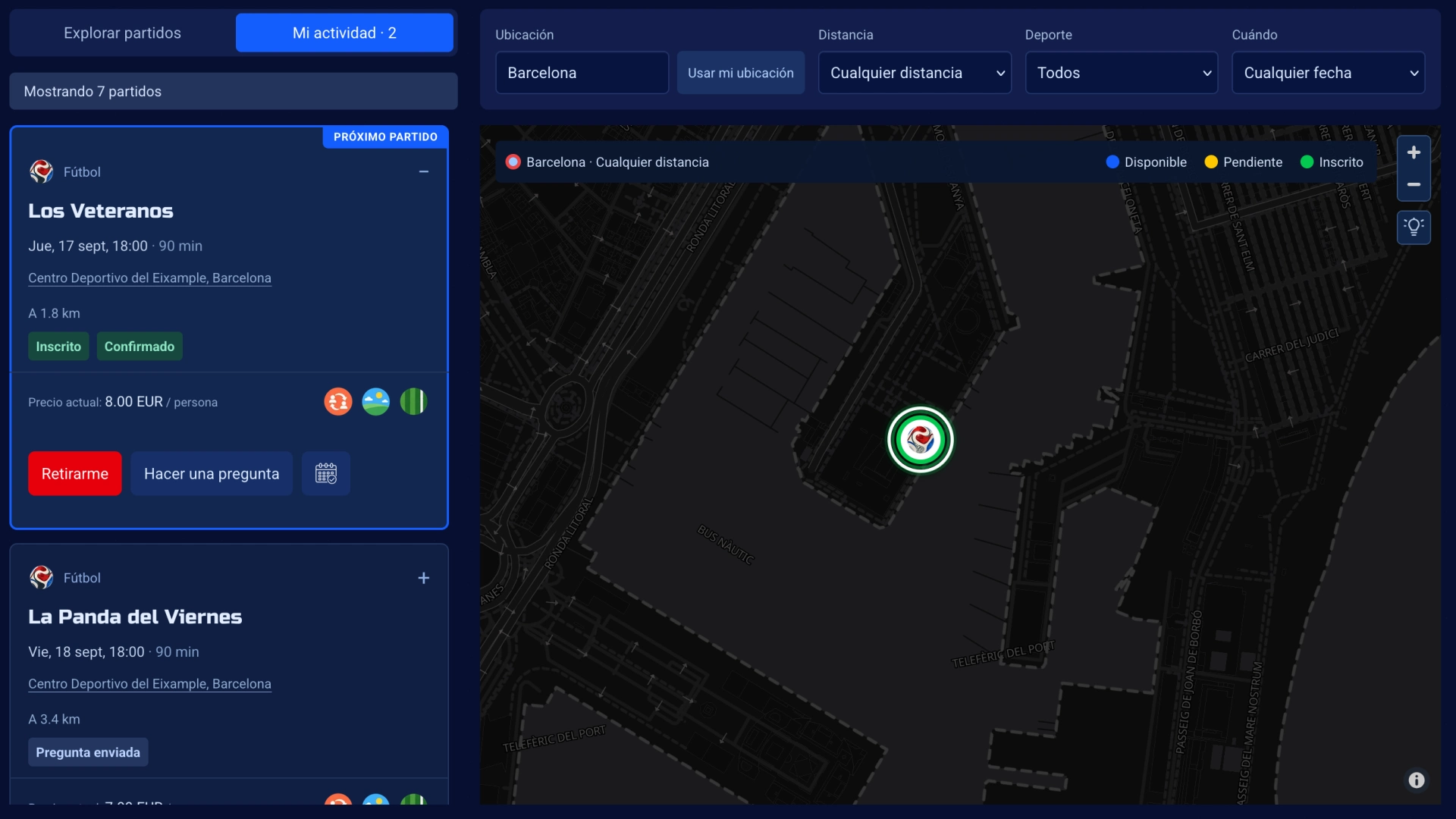Click Jue, 17 sept, 18:00 date text
The width and height of the screenshot is (1456, 819).
pyautogui.click(x=88, y=246)
